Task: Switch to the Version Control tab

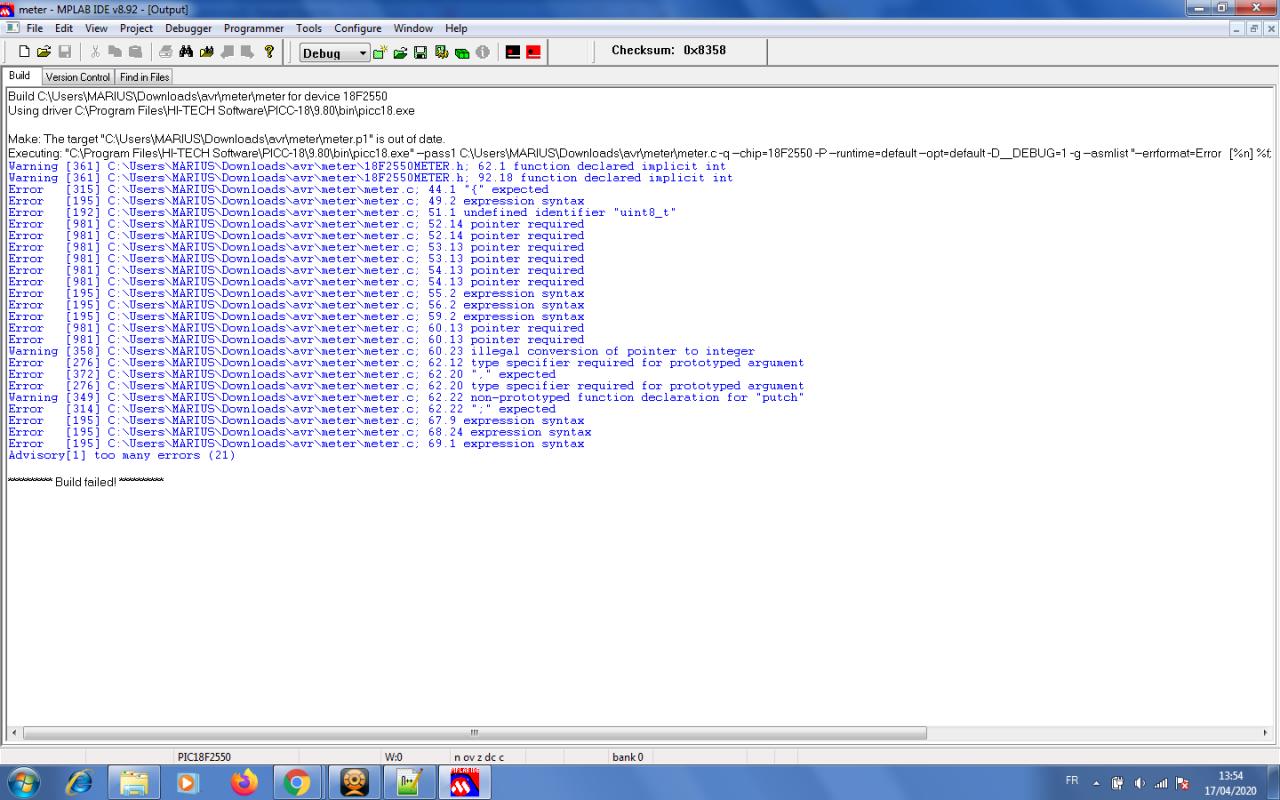Action: (x=78, y=77)
